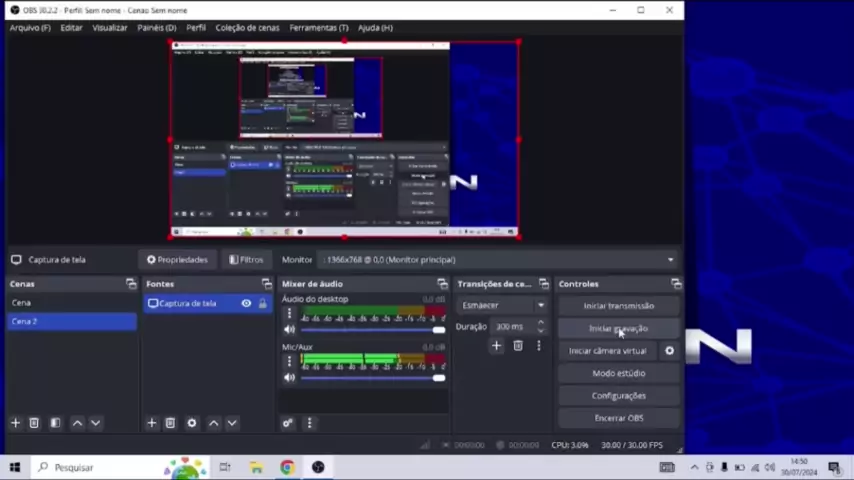Screen dimensions: 854x480
Task: Open virtual camera settings gear
Action: point(669,351)
